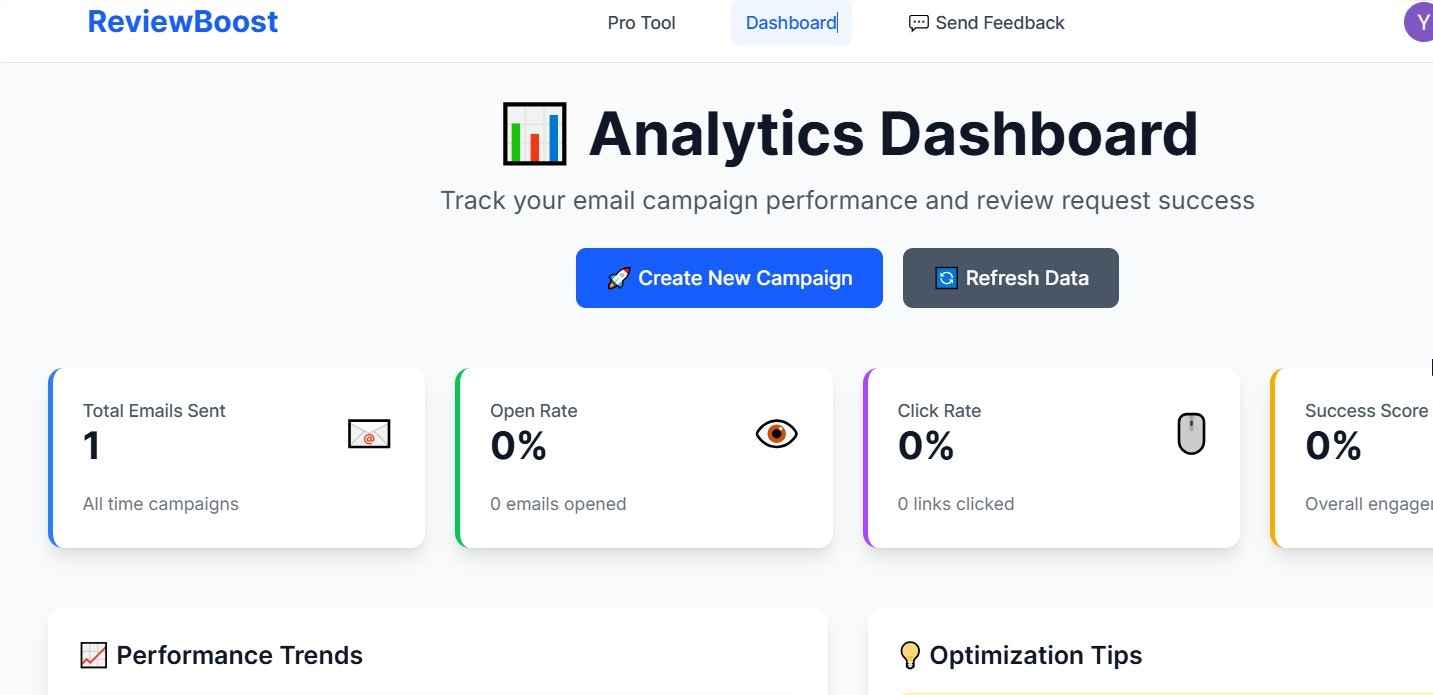Select the Total Emails Sent card
The image size is (1433, 695).
(237, 457)
